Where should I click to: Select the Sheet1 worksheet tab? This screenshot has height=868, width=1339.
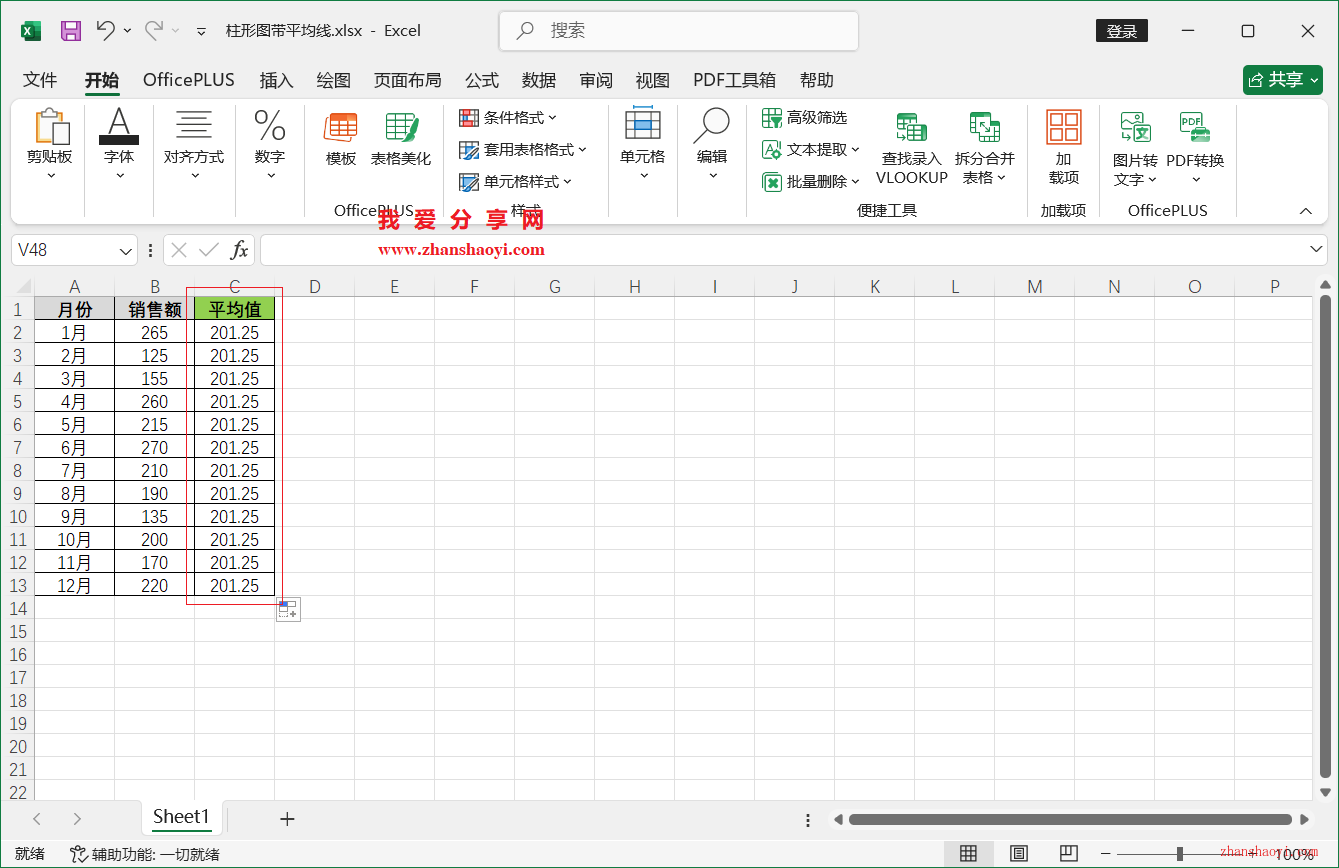pos(181,817)
